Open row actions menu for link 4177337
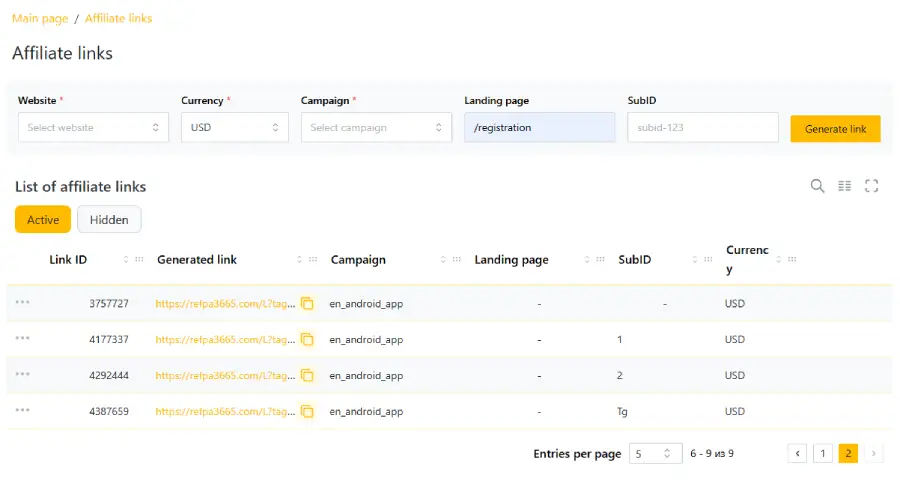The width and height of the screenshot is (900, 487). [22, 338]
